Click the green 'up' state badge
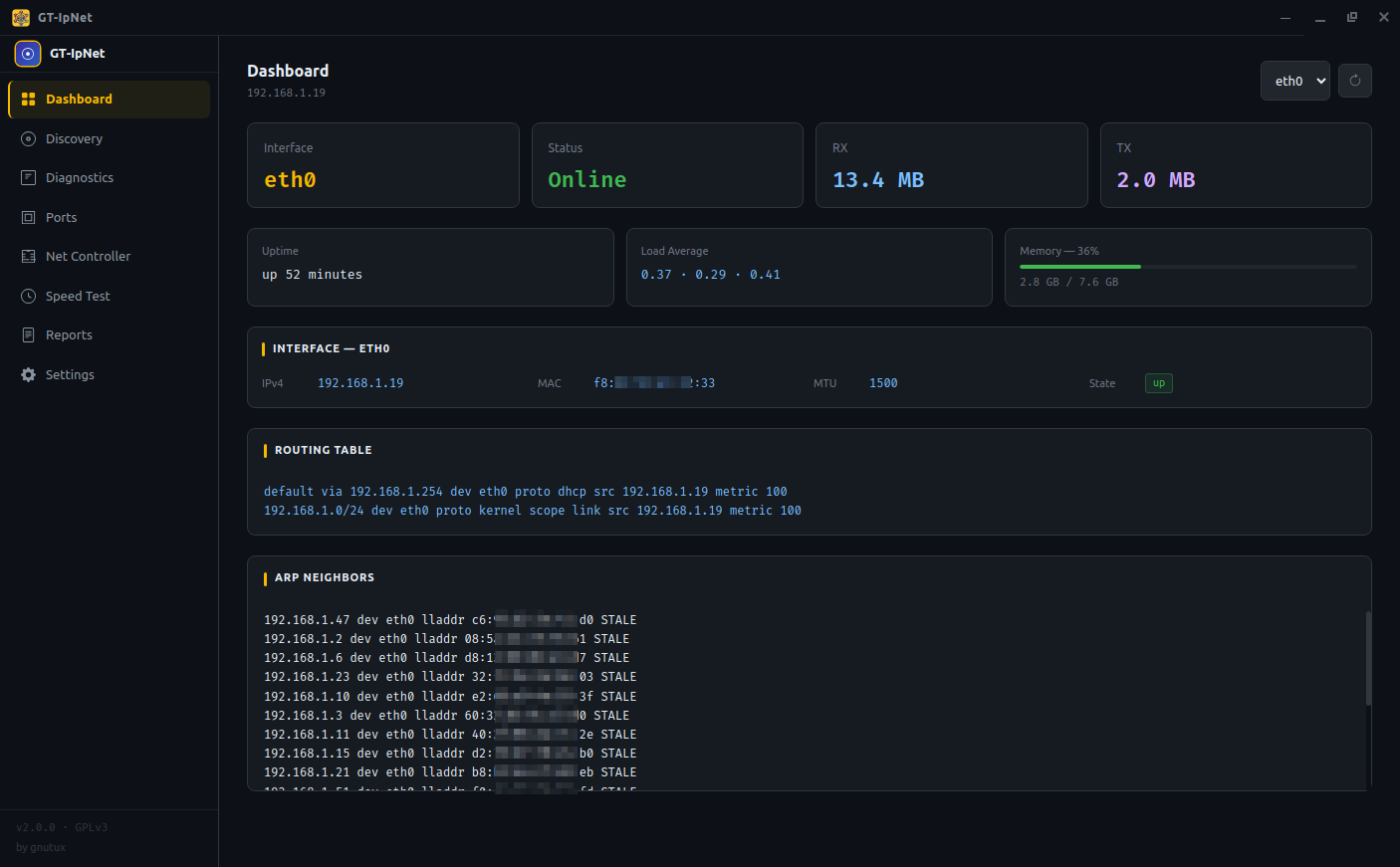The height and width of the screenshot is (867, 1400). pos(1159,383)
